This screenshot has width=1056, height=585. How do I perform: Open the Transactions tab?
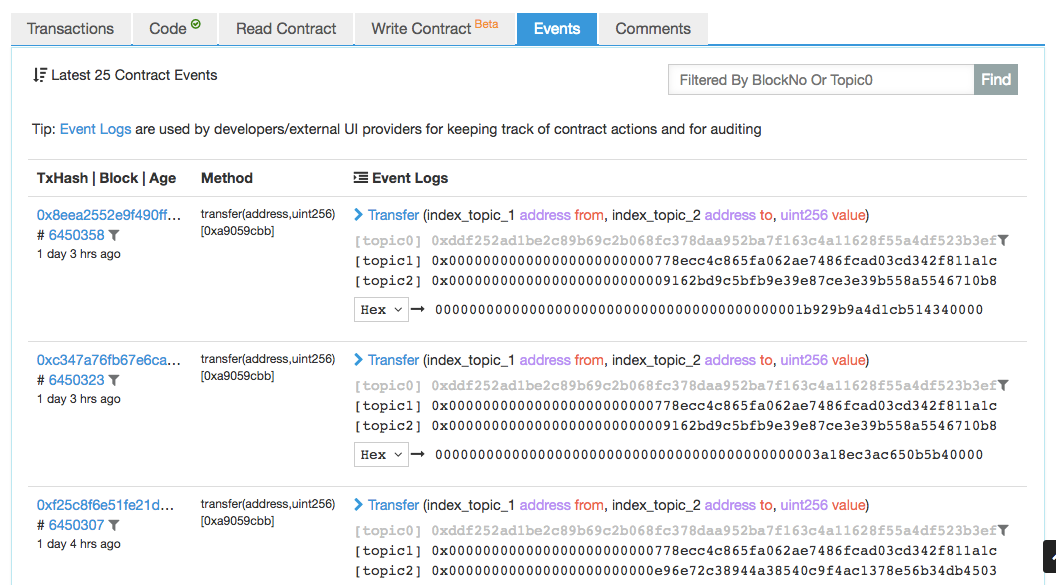pyautogui.click(x=71, y=29)
